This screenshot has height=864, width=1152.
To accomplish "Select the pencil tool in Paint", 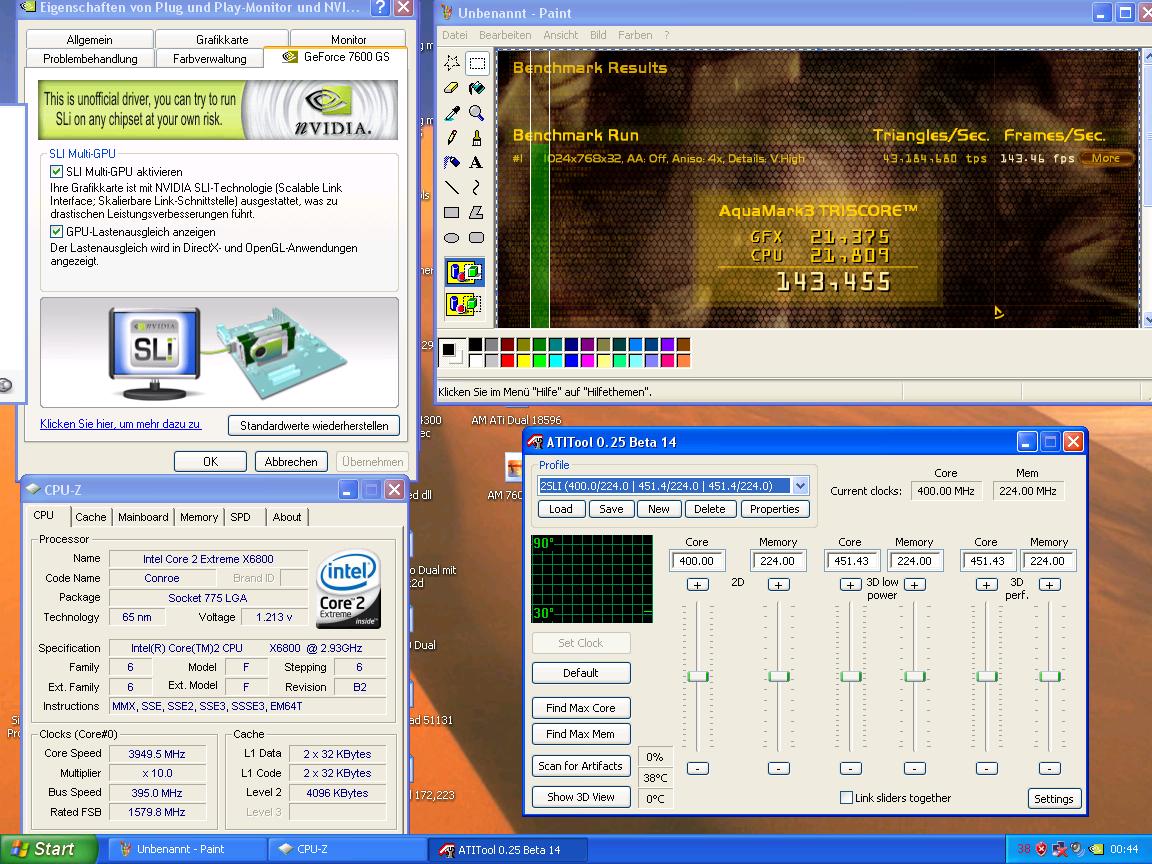I will [x=452, y=138].
